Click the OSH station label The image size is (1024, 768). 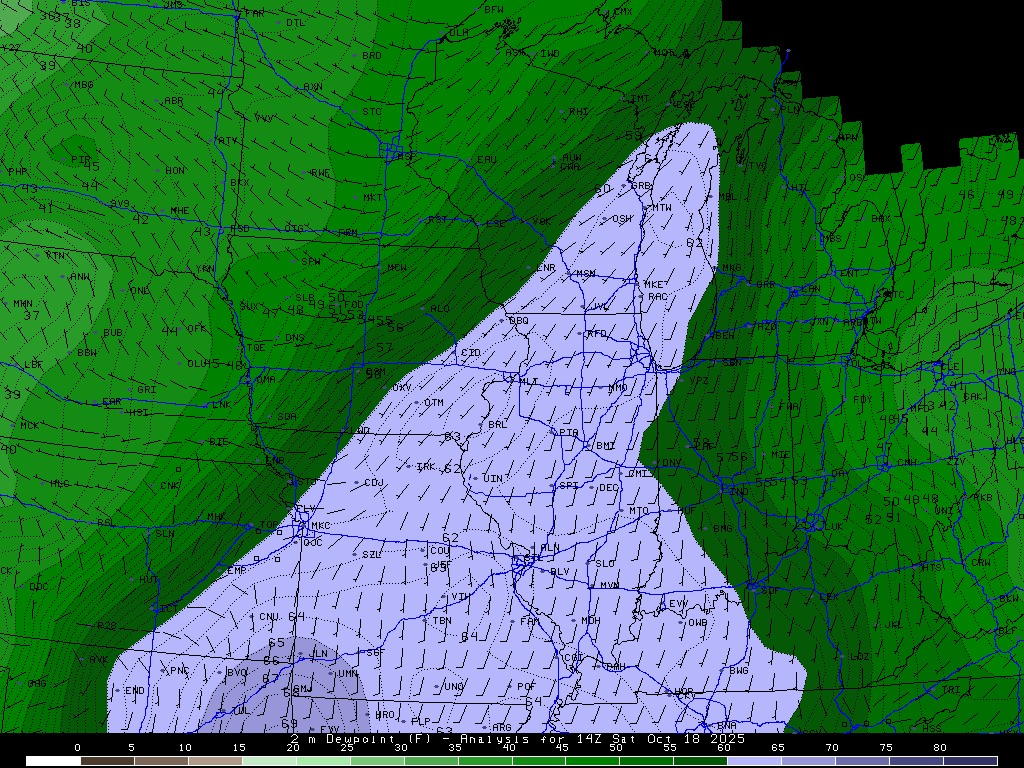pos(622,219)
